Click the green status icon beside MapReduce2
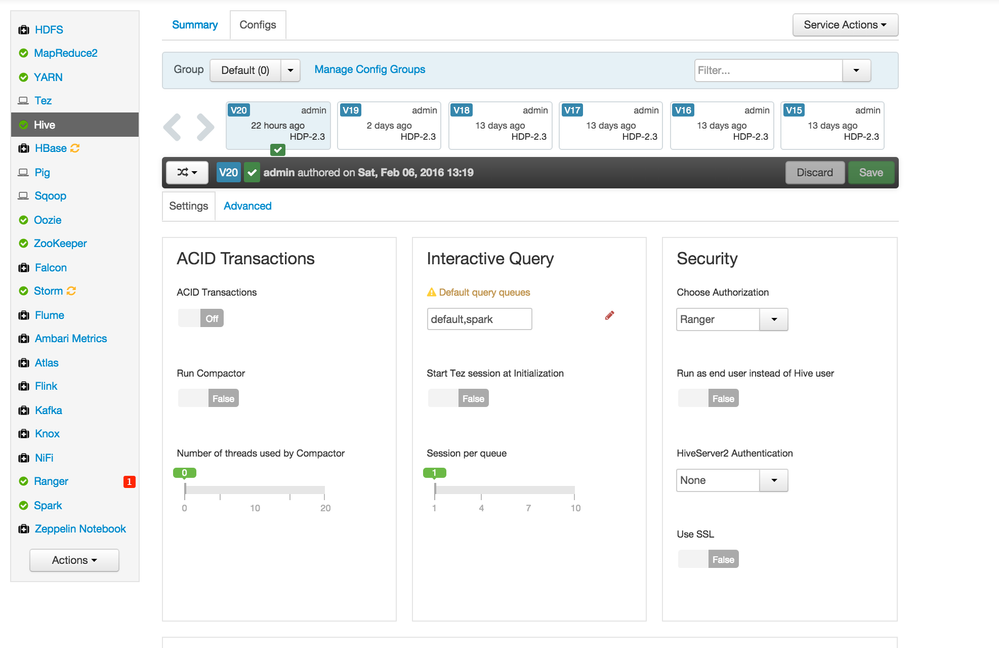 click(x=24, y=54)
